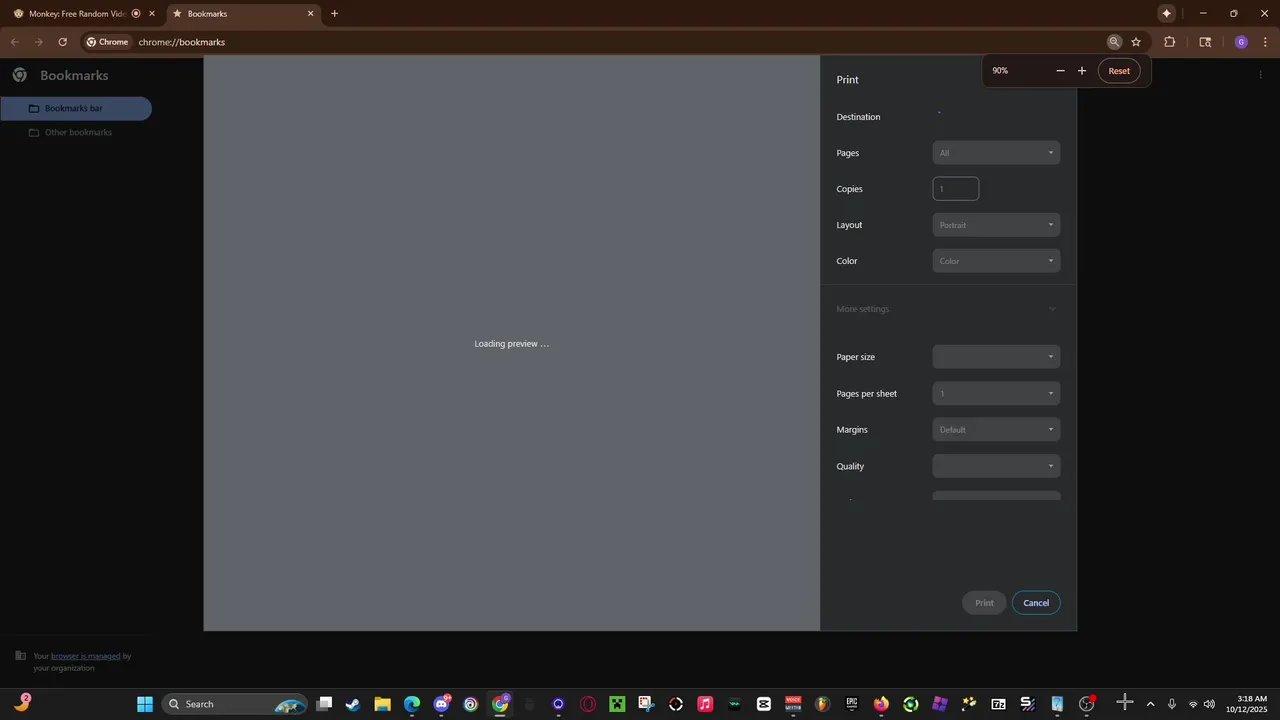Click the Copies input field
This screenshot has height=720, width=1280.
tap(956, 189)
